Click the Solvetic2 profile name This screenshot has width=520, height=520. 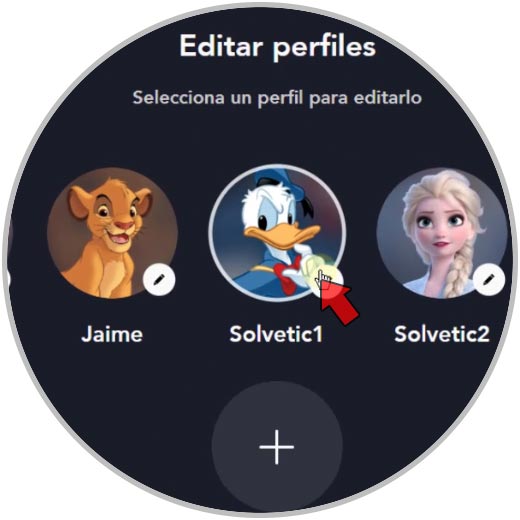442,334
